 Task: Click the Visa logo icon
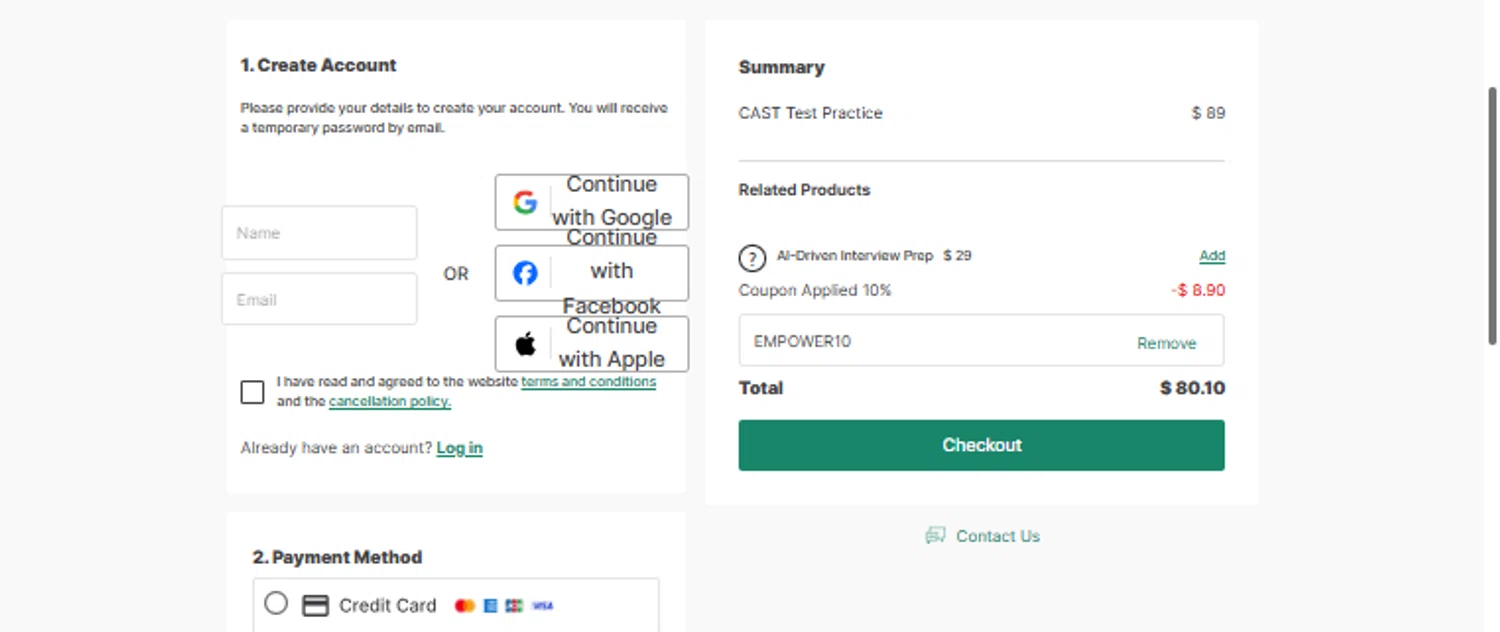[542, 605]
